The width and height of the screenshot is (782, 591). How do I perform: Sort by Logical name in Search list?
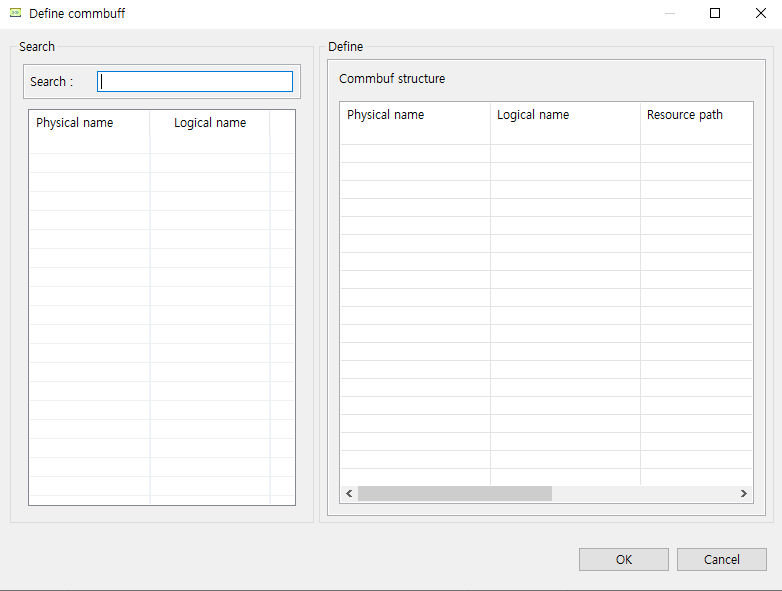coord(210,123)
